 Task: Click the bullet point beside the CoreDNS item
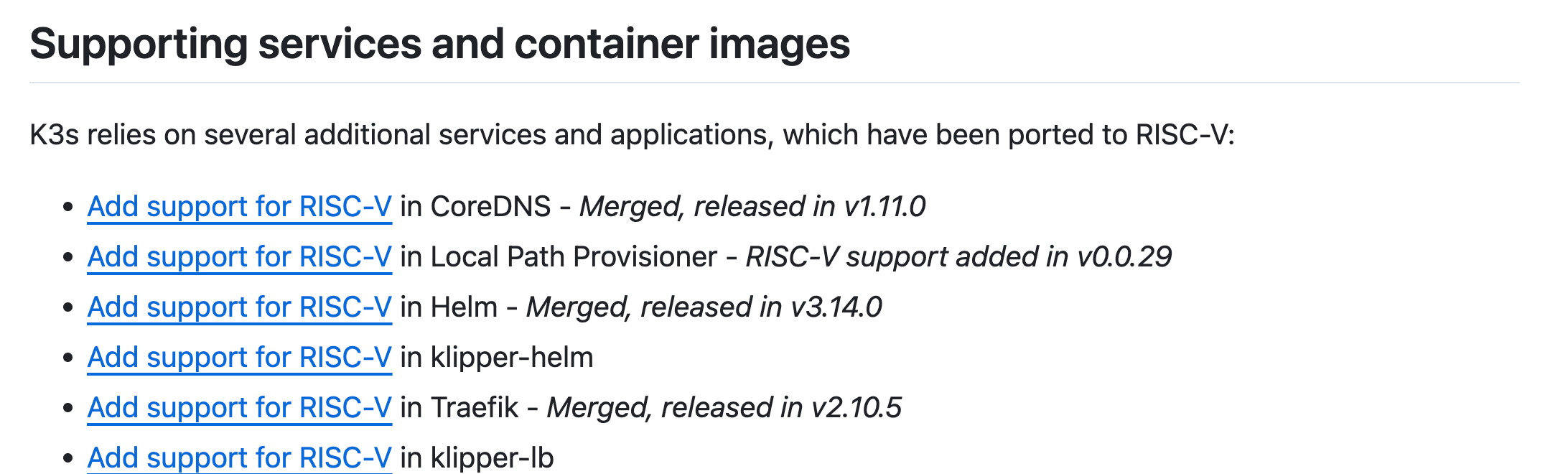[68, 208]
